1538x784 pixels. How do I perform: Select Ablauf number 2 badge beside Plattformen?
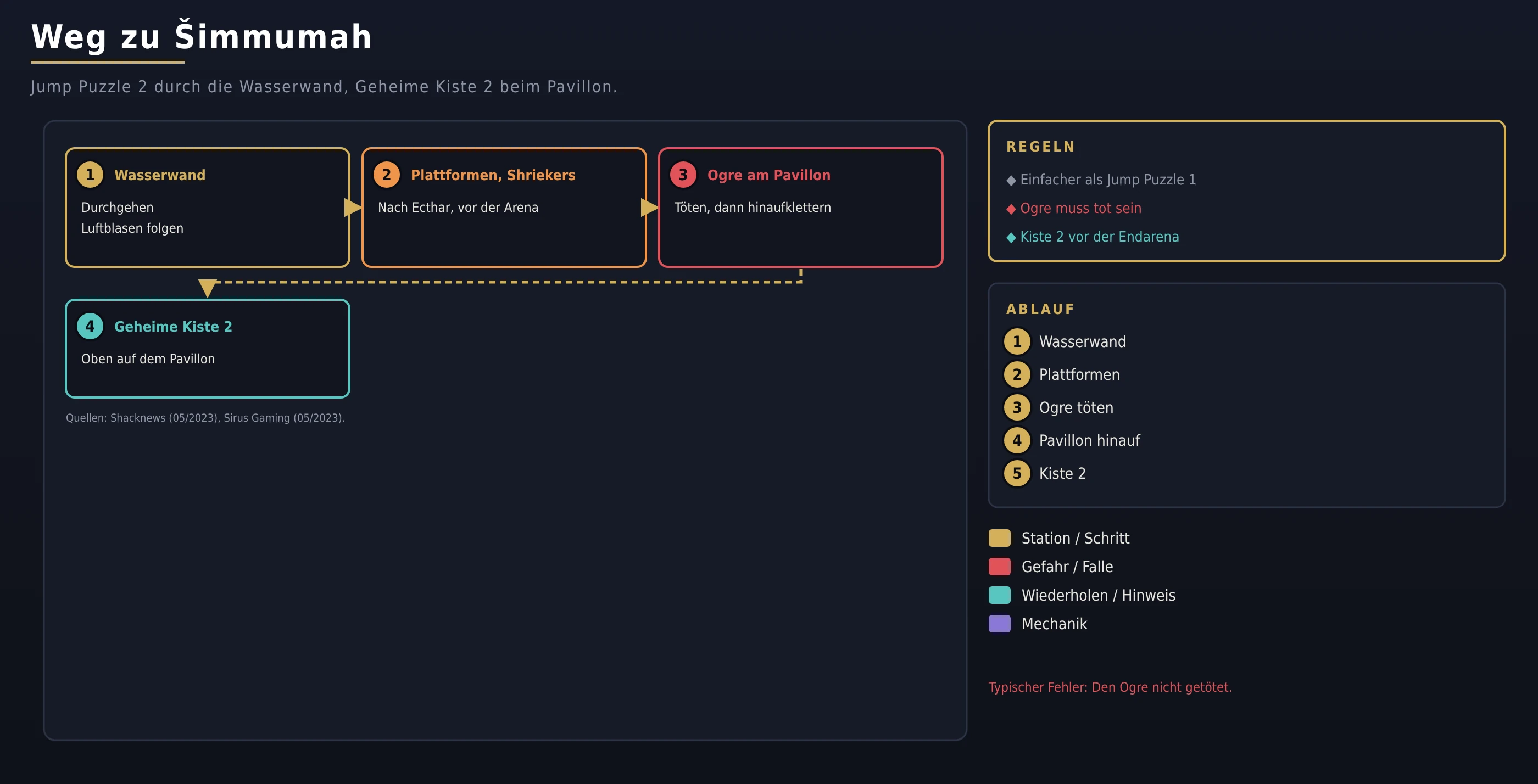pos(1017,374)
